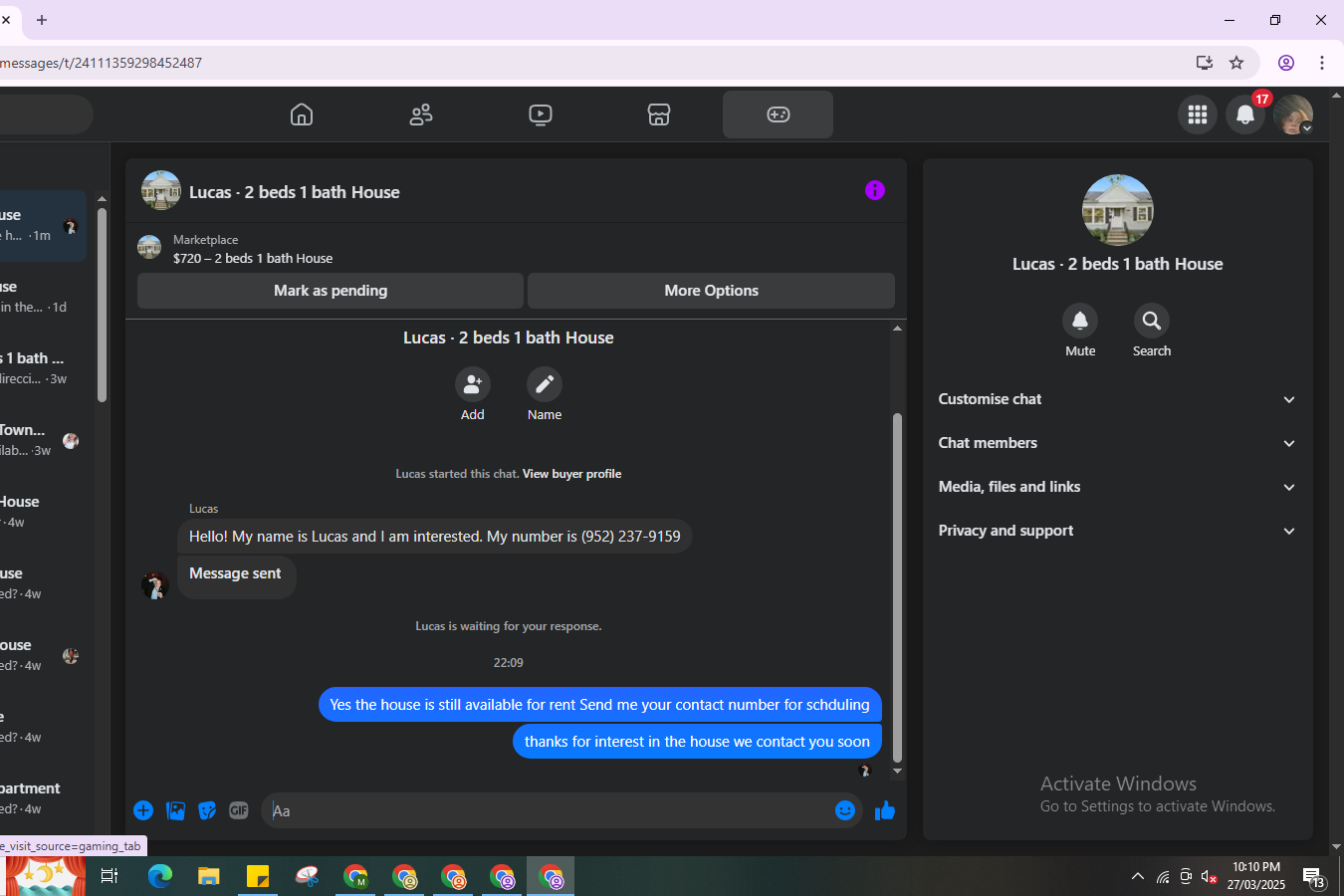The image size is (1344, 896).
Task: Open the chat list conversation dated 1d
Action: [x=43, y=297]
